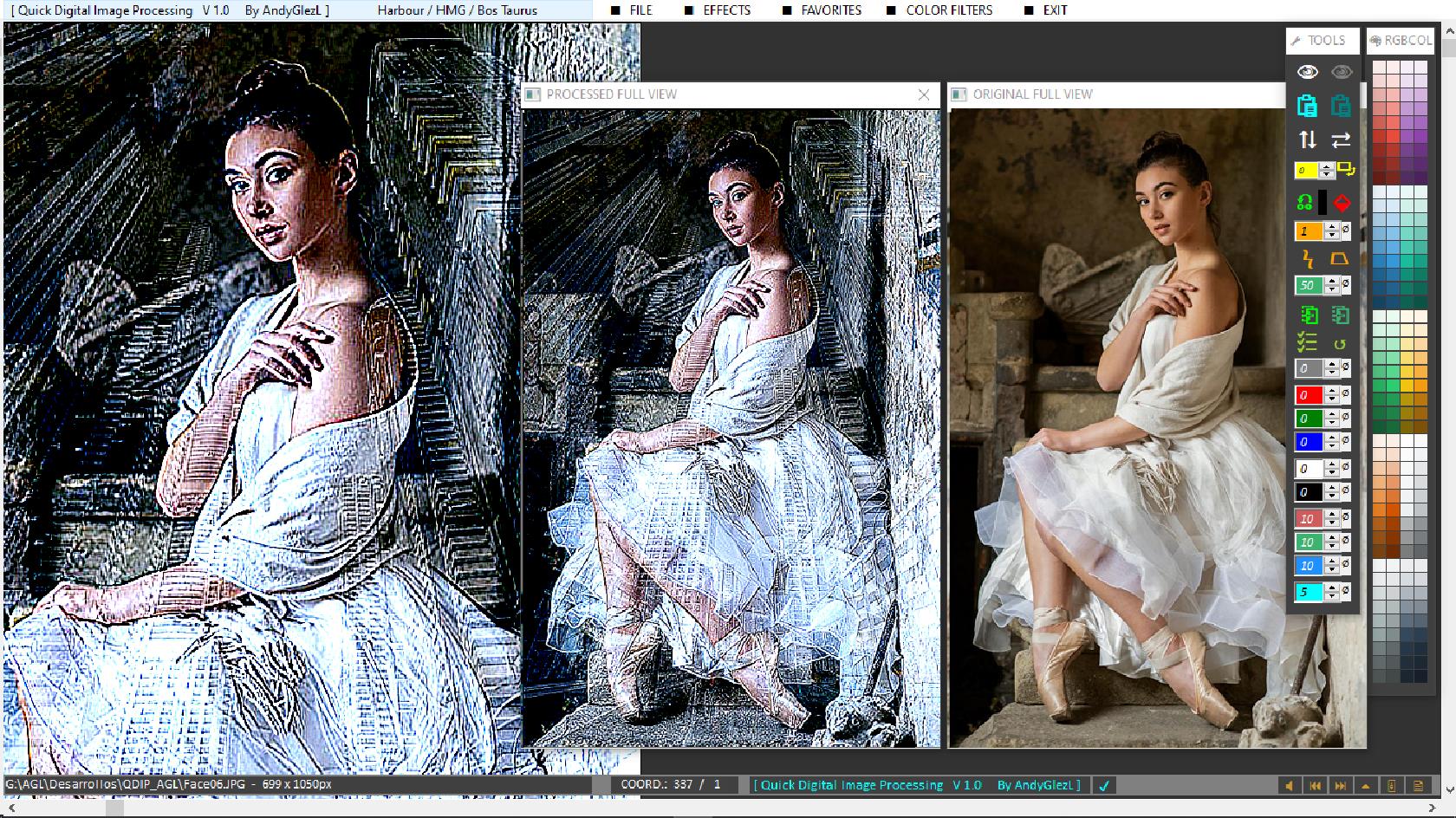Click the spinner arrows beside cyan 5 field
The image size is (1456, 818).
[1332, 593]
